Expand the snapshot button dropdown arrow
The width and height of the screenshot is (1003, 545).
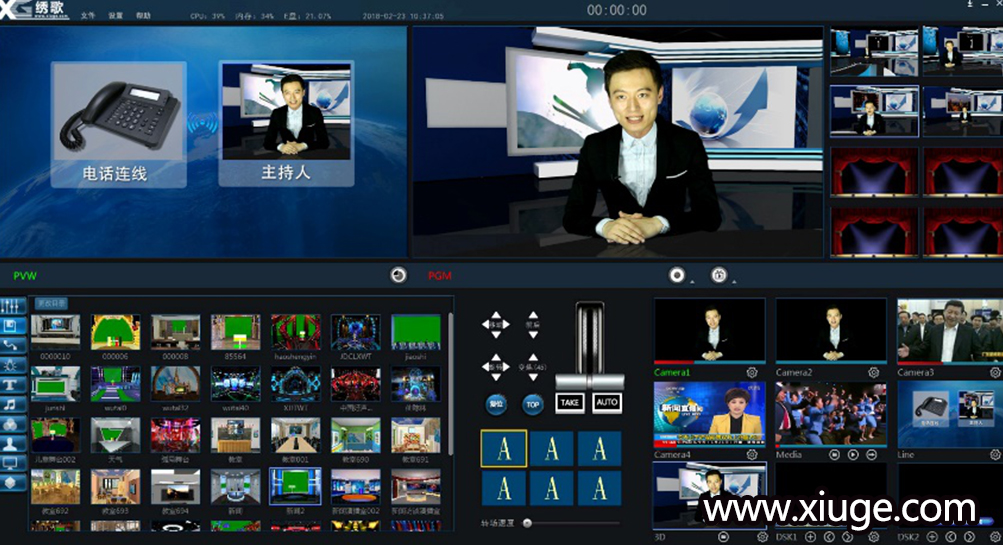tap(732, 279)
